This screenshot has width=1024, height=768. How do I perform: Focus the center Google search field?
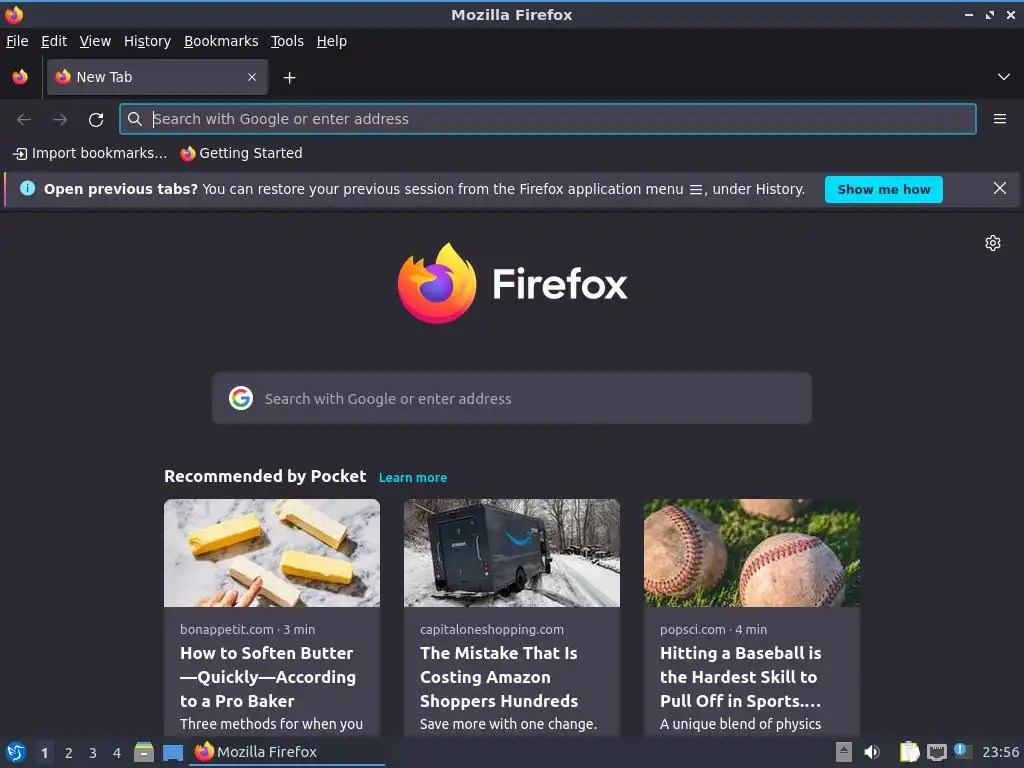pos(512,398)
